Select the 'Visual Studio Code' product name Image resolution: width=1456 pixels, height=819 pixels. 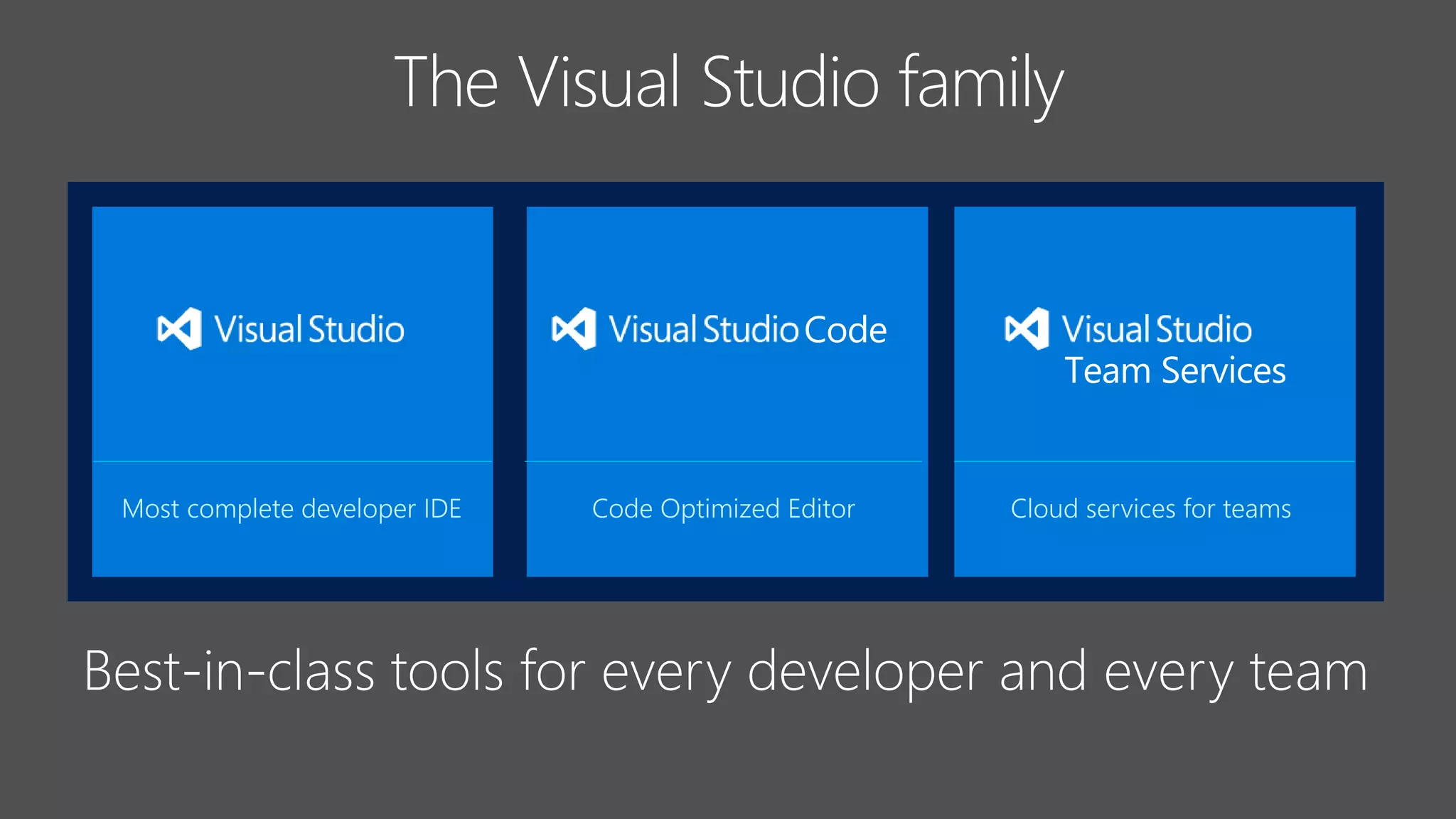point(747,330)
